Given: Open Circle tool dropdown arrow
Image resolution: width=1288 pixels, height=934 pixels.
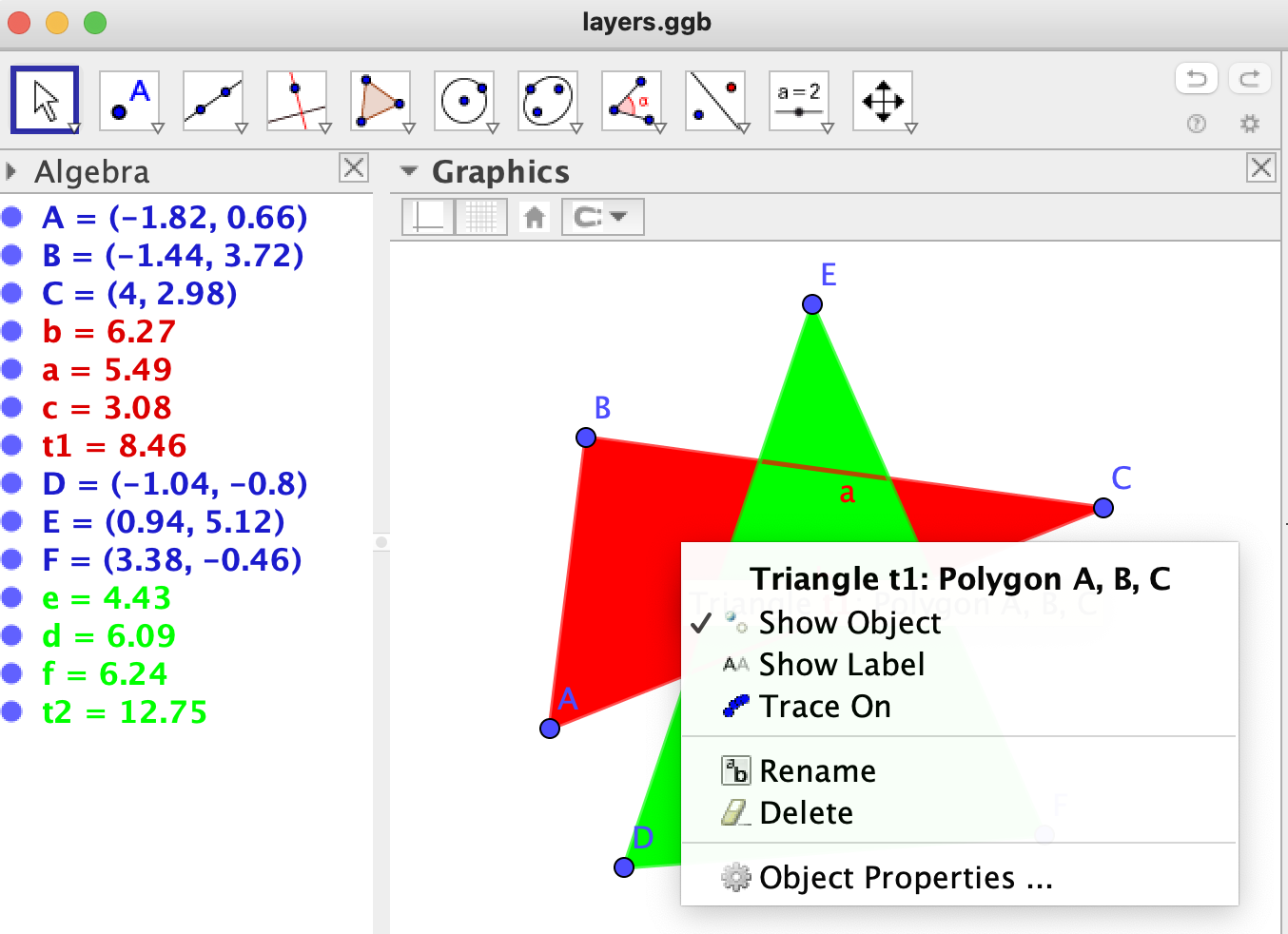Looking at the screenshot, I should (x=493, y=127).
